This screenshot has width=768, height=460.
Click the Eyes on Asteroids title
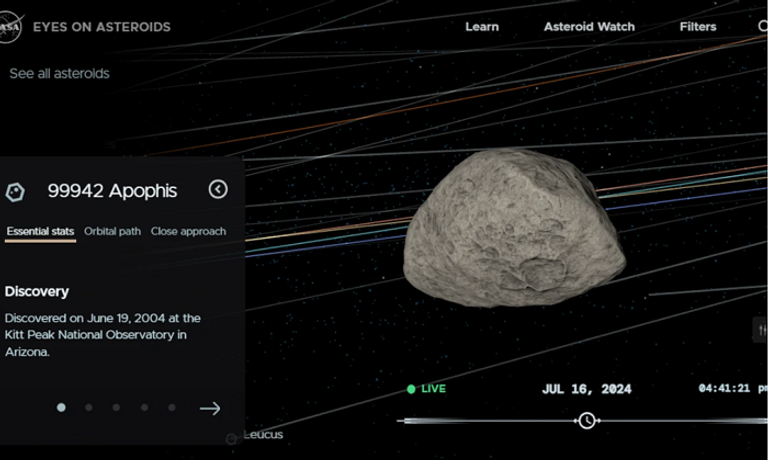102,27
